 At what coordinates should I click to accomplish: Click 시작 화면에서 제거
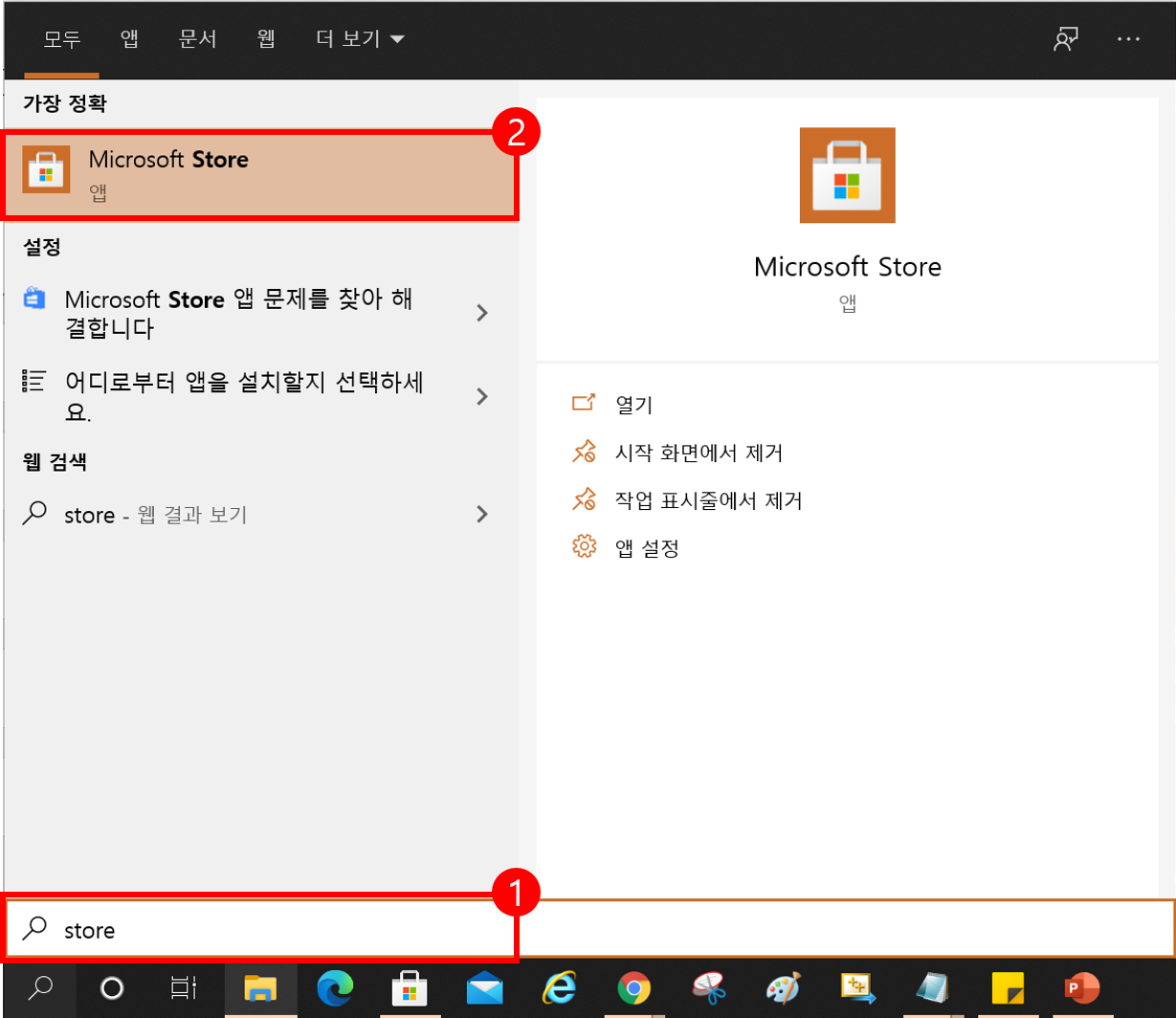click(x=677, y=452)
